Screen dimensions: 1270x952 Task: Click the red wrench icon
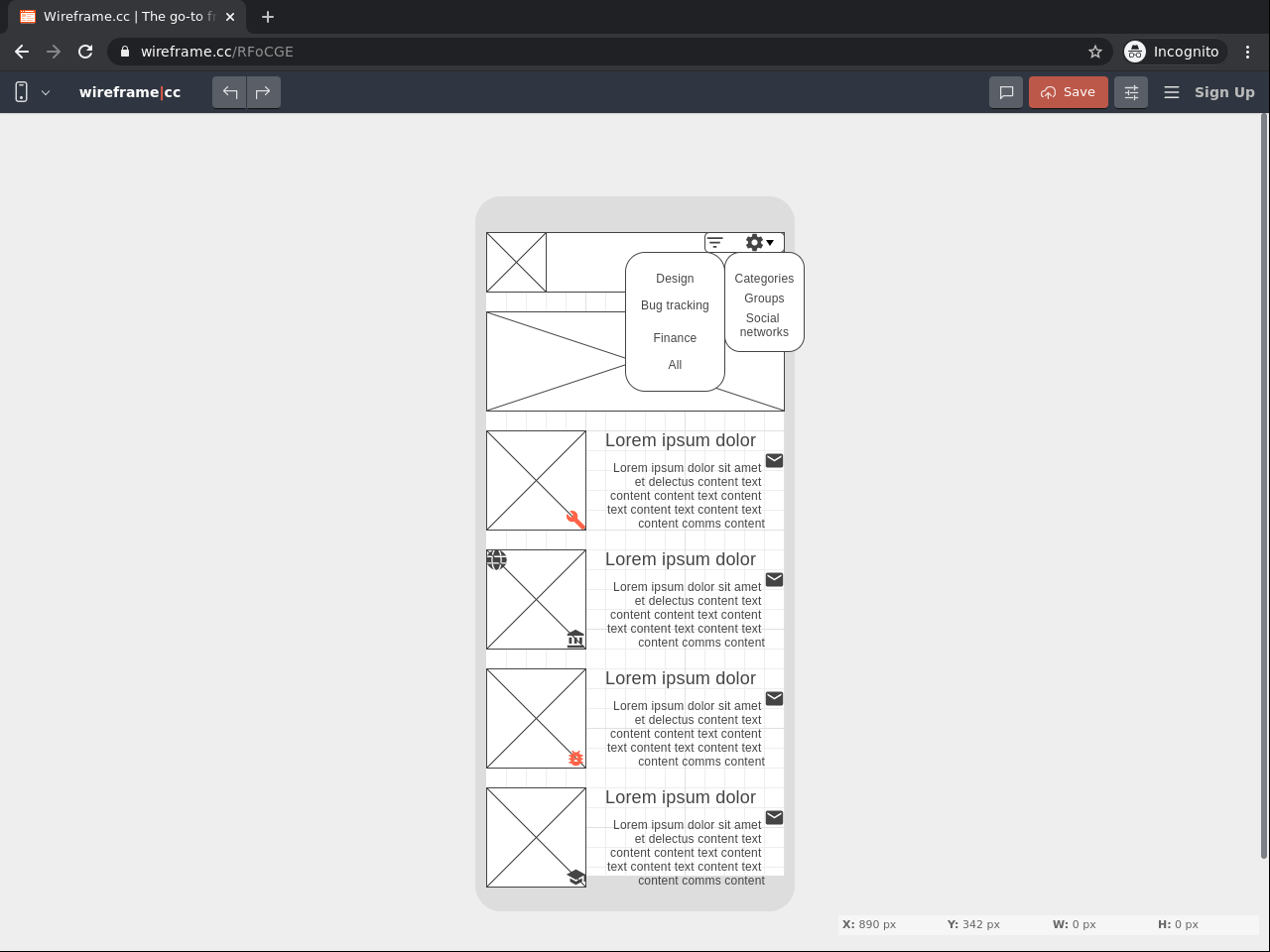coord(575,520)
